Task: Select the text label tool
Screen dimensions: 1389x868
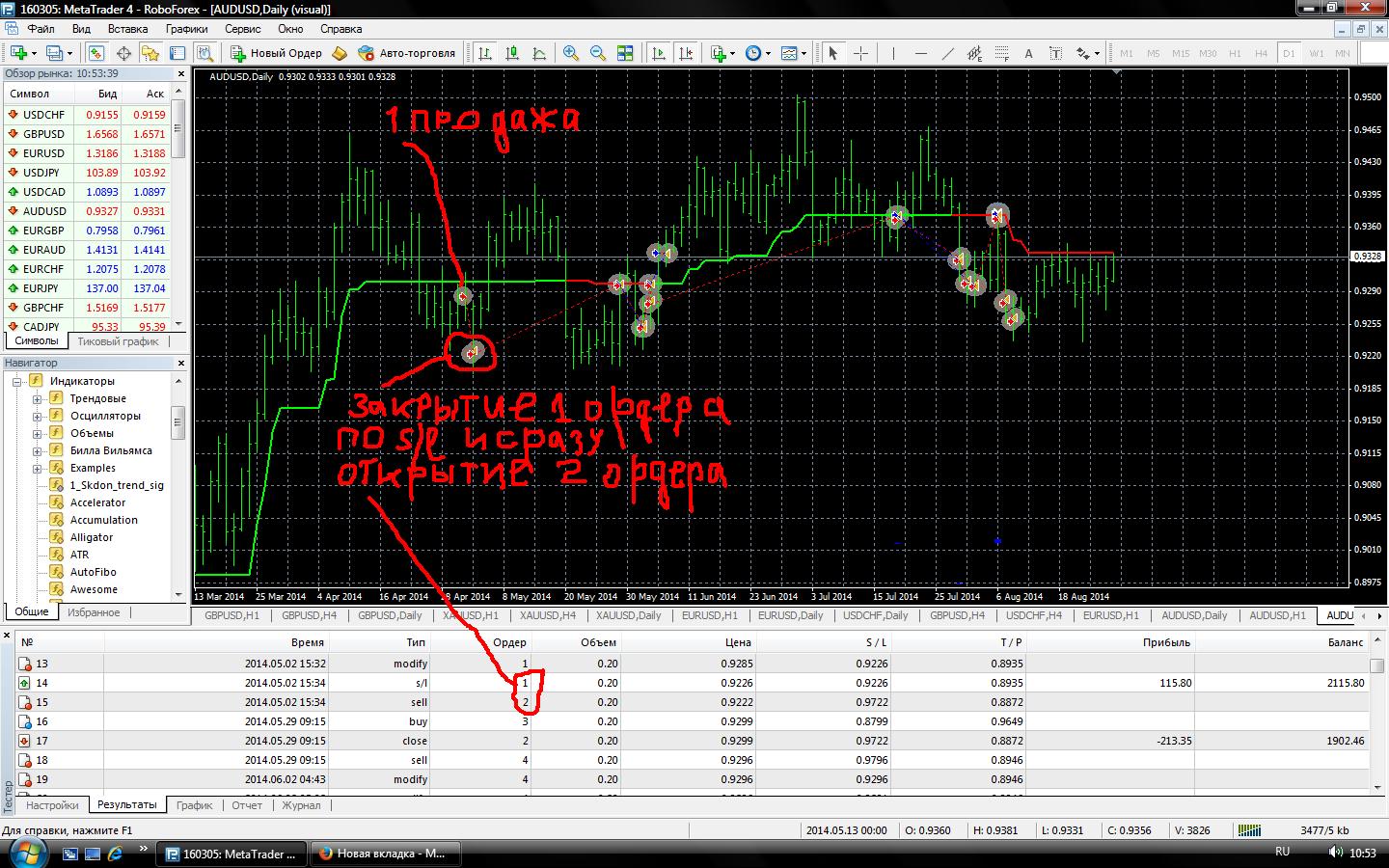Action: coord(1055,53)
